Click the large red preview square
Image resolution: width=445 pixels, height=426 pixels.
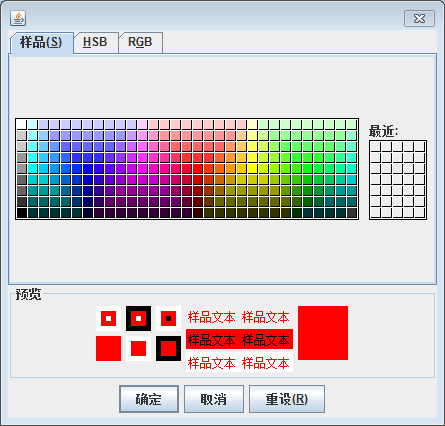tap(323, 333)
